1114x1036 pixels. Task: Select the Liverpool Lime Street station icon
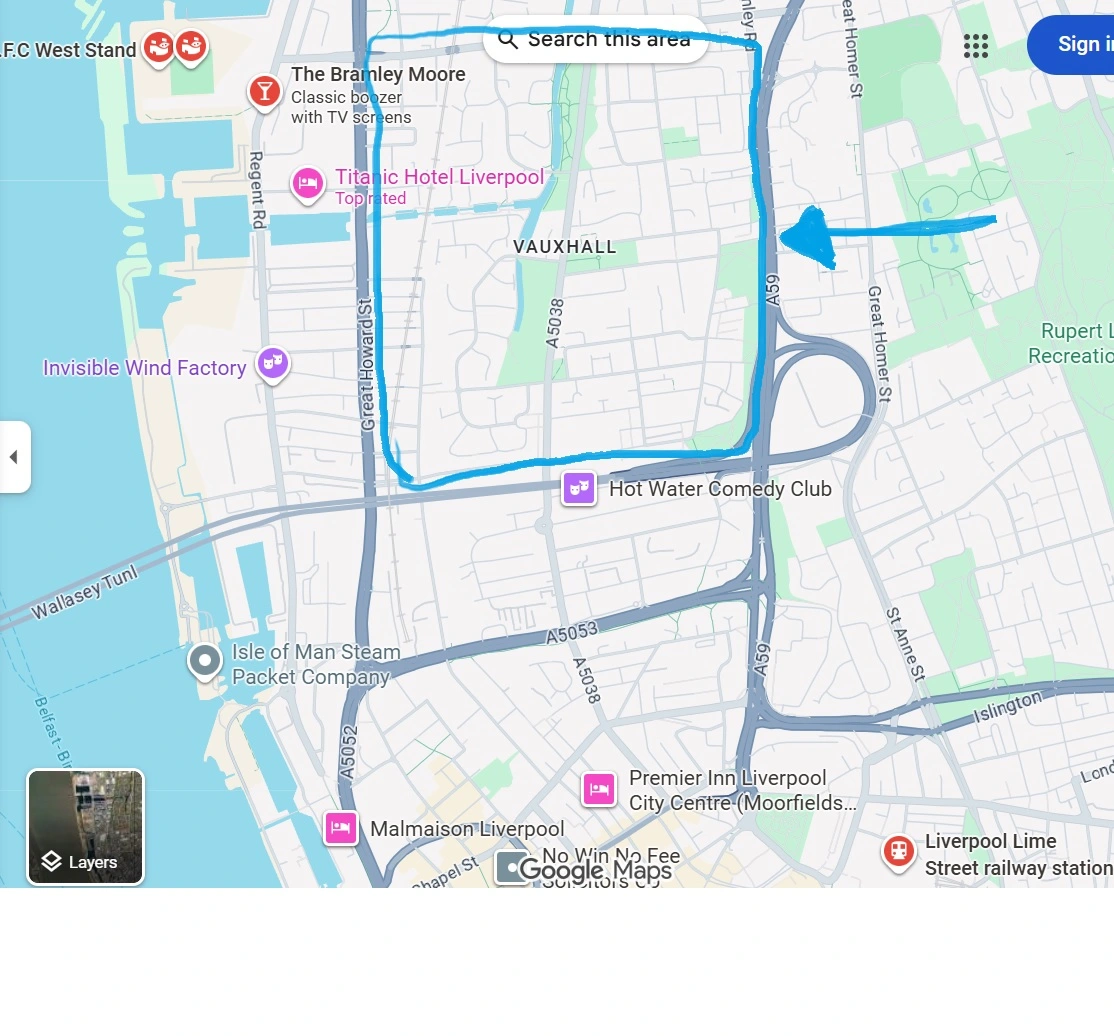[899, 852]
